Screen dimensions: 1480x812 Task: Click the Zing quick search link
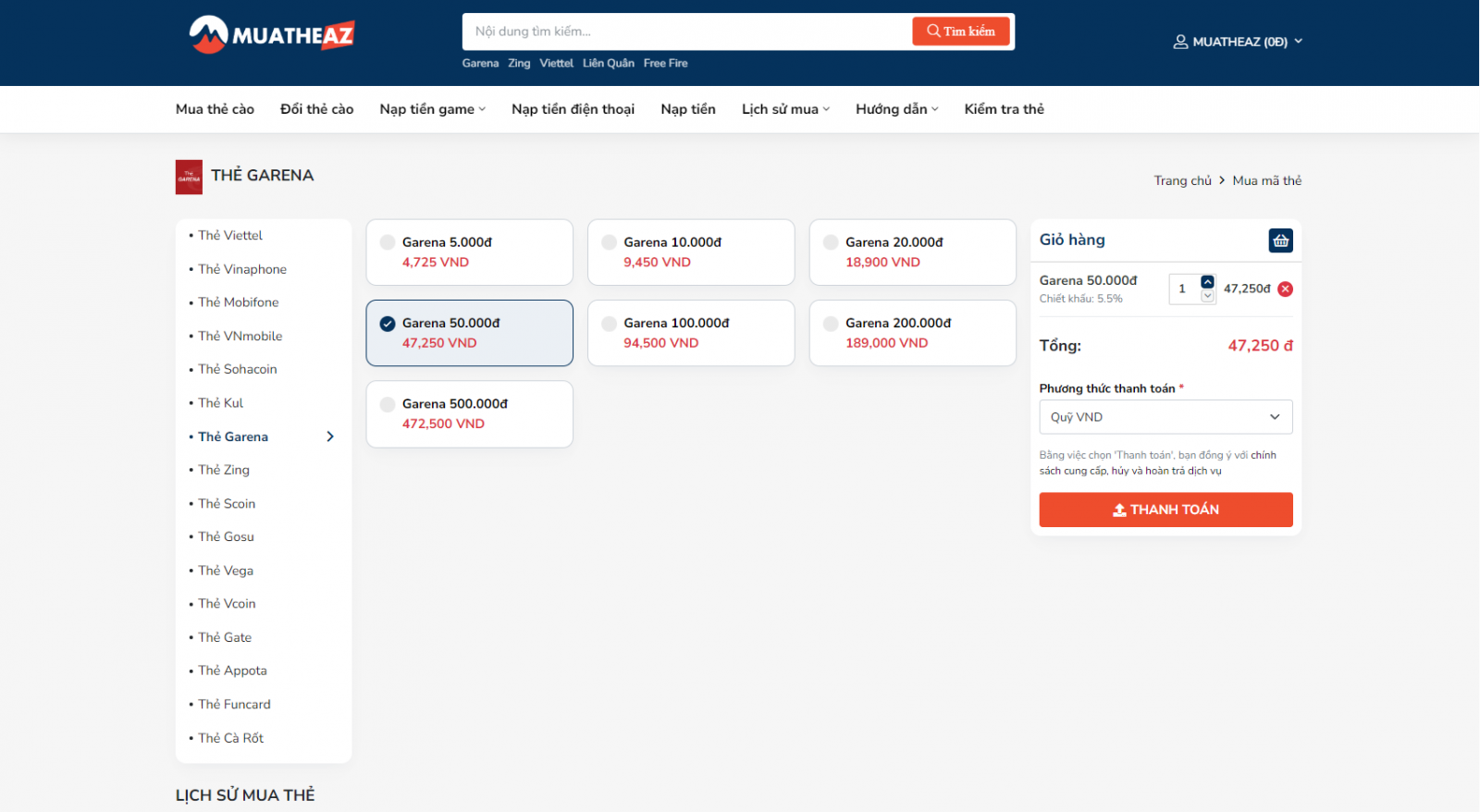pyautogui.click(x=519, y=63)
